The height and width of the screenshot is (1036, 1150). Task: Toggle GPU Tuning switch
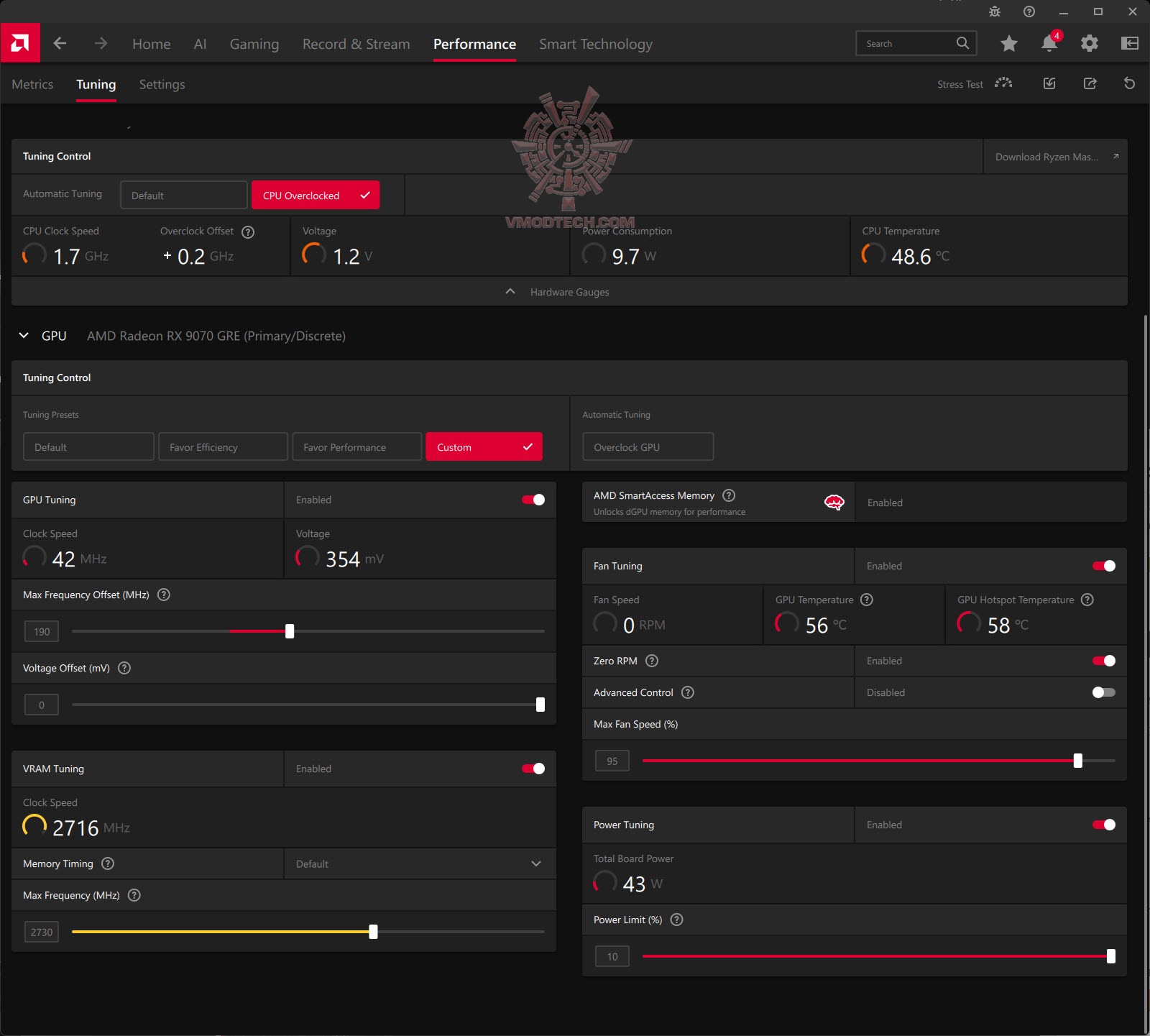533,500
